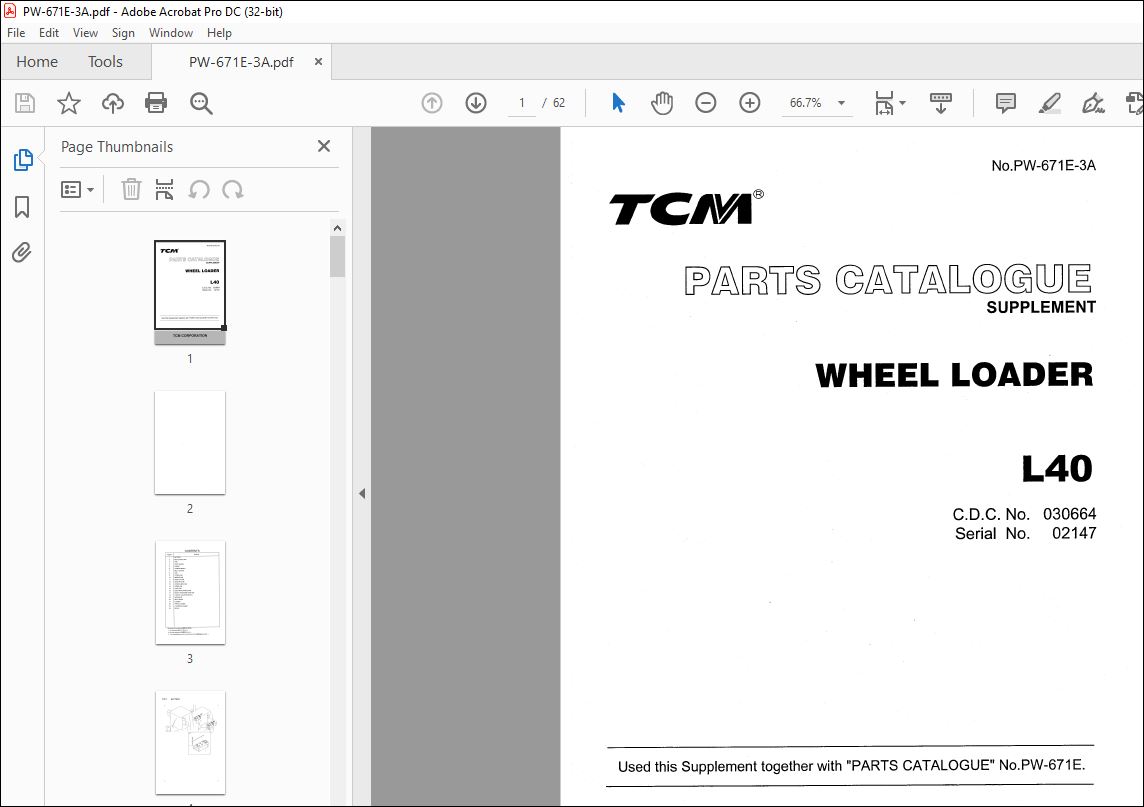Click the fit page width icon
1144x807 pixels.
[884, 103]
